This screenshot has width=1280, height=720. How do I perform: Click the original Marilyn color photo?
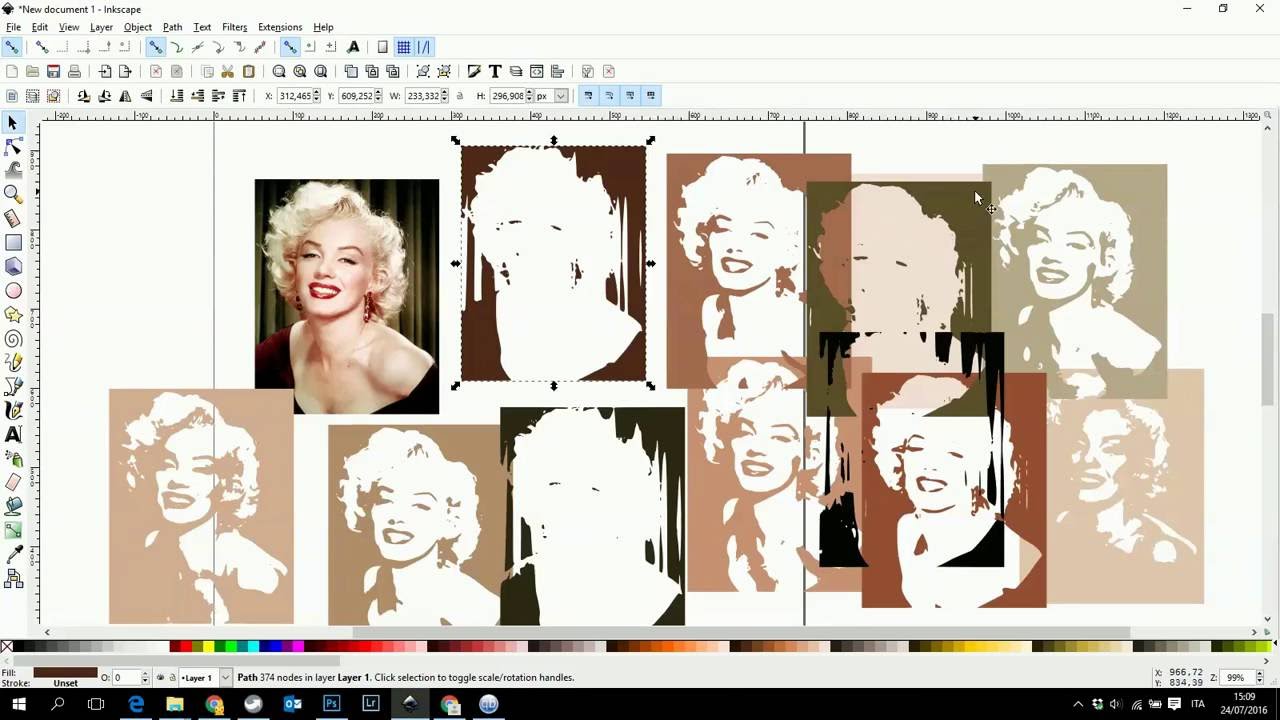tap(346, 296)
